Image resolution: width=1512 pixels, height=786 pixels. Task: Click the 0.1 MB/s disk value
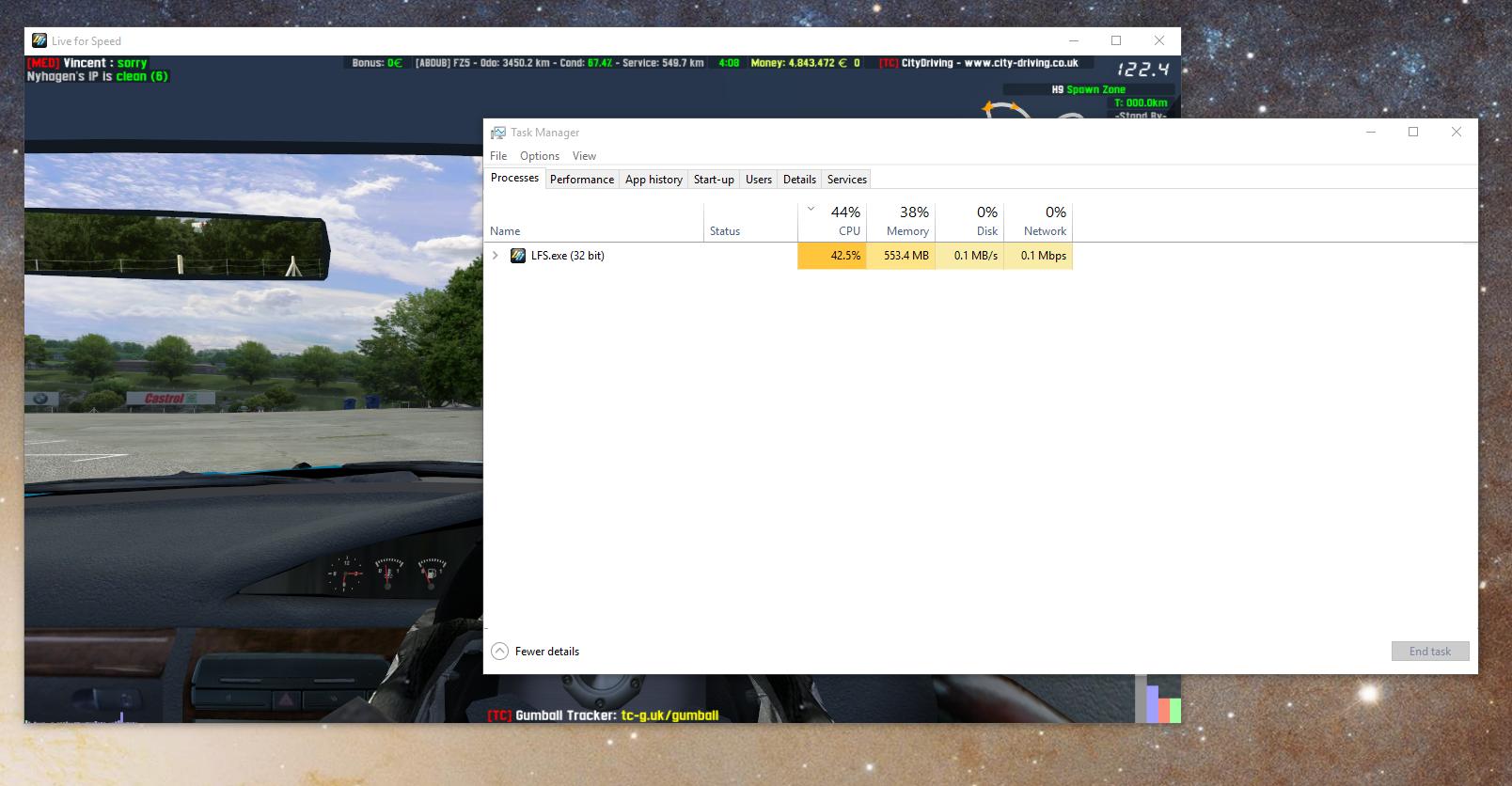pyautogui.click(x=969, y=256)
